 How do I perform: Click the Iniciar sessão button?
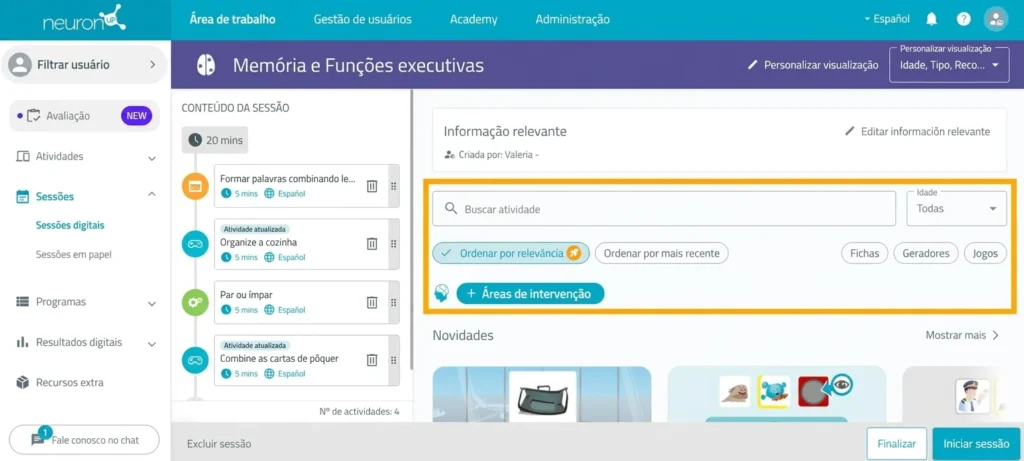tap(976, 443)
